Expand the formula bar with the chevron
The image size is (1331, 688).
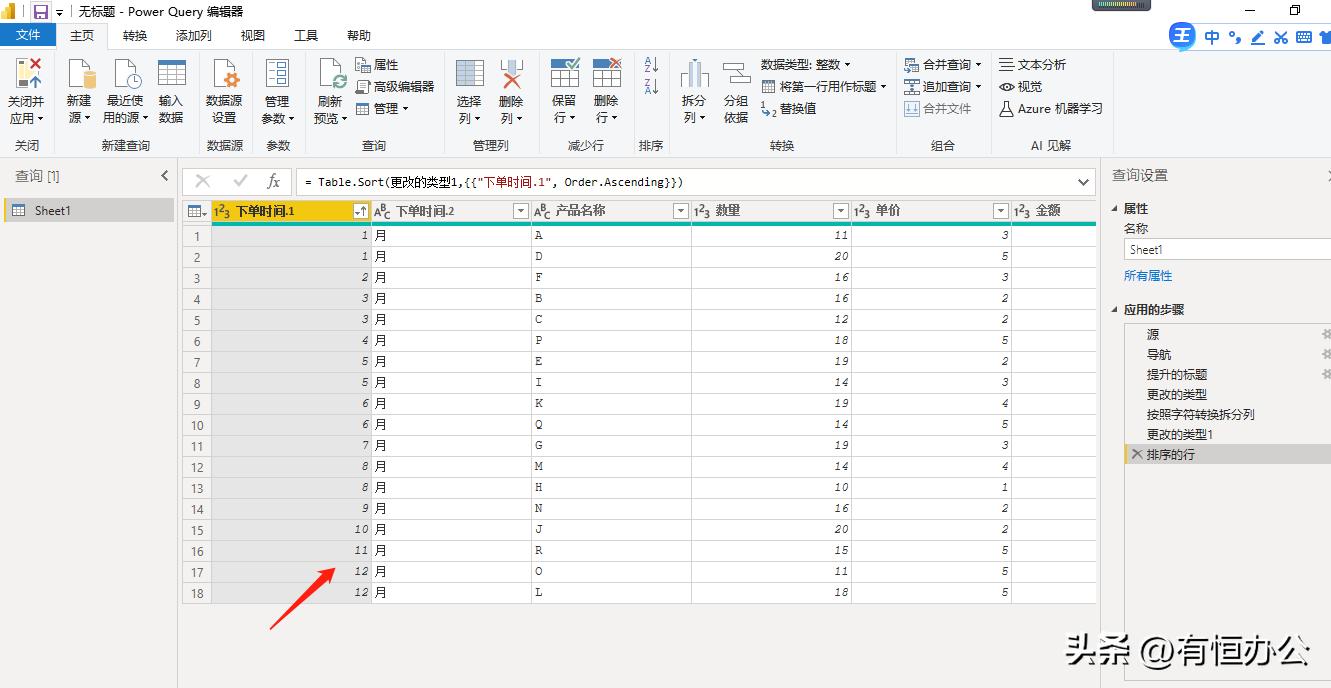tap(1081, 182)
